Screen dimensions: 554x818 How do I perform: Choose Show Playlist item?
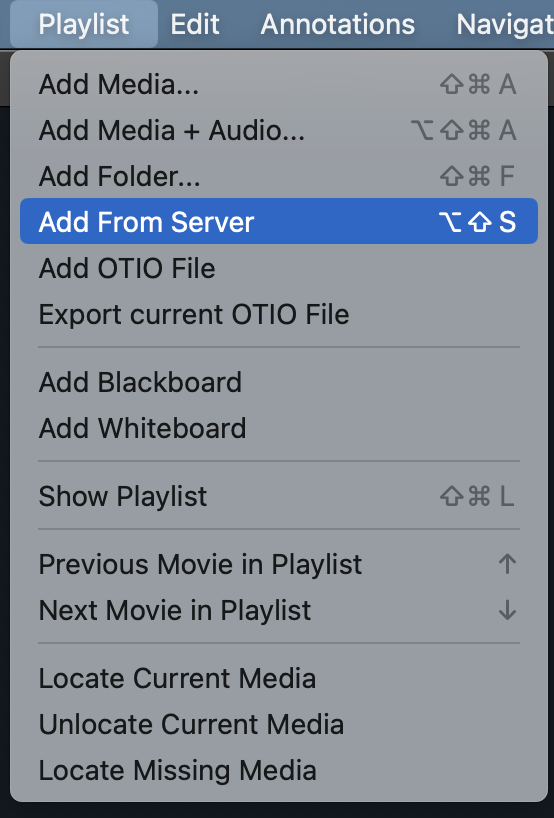pyautogui.click(x=279, y=496)
